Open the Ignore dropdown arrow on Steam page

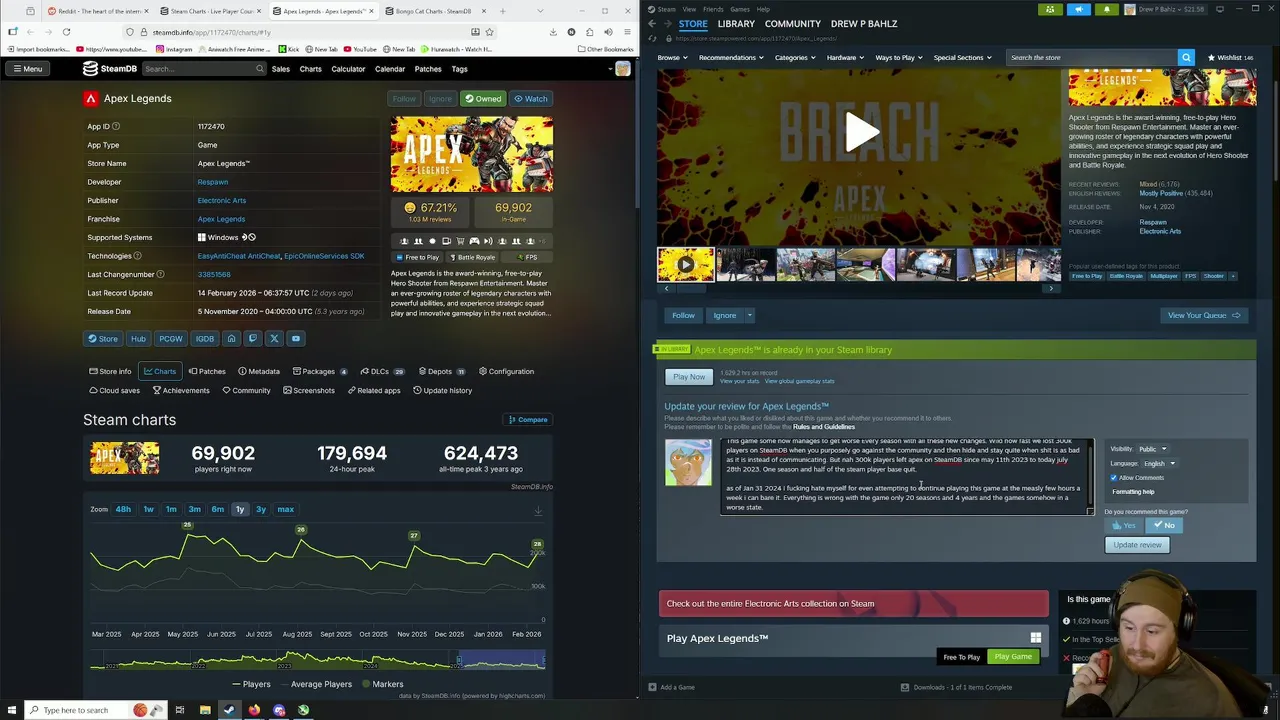(x=749, y=315)
